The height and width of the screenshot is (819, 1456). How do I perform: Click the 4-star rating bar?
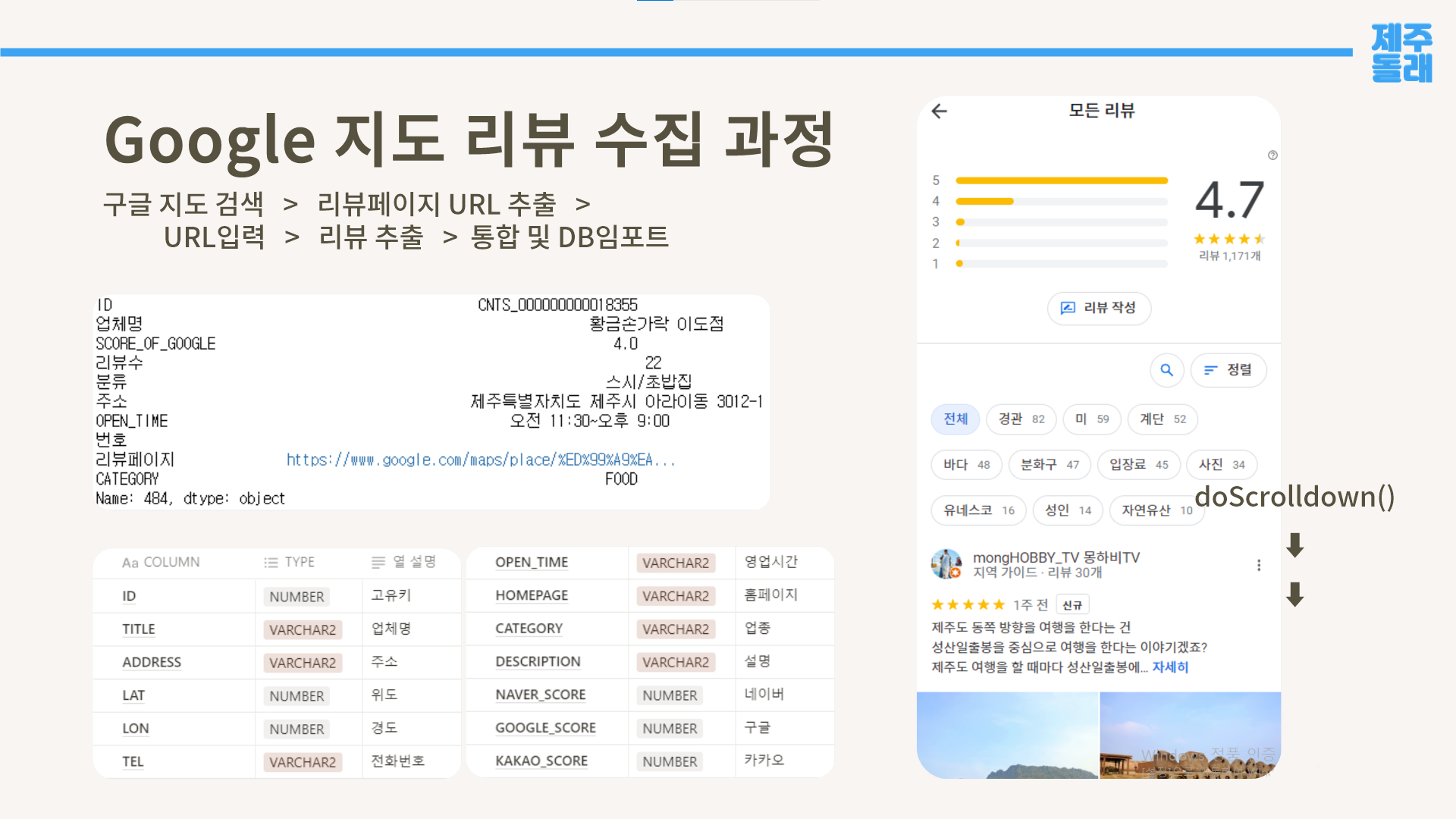pos(1062,201)
